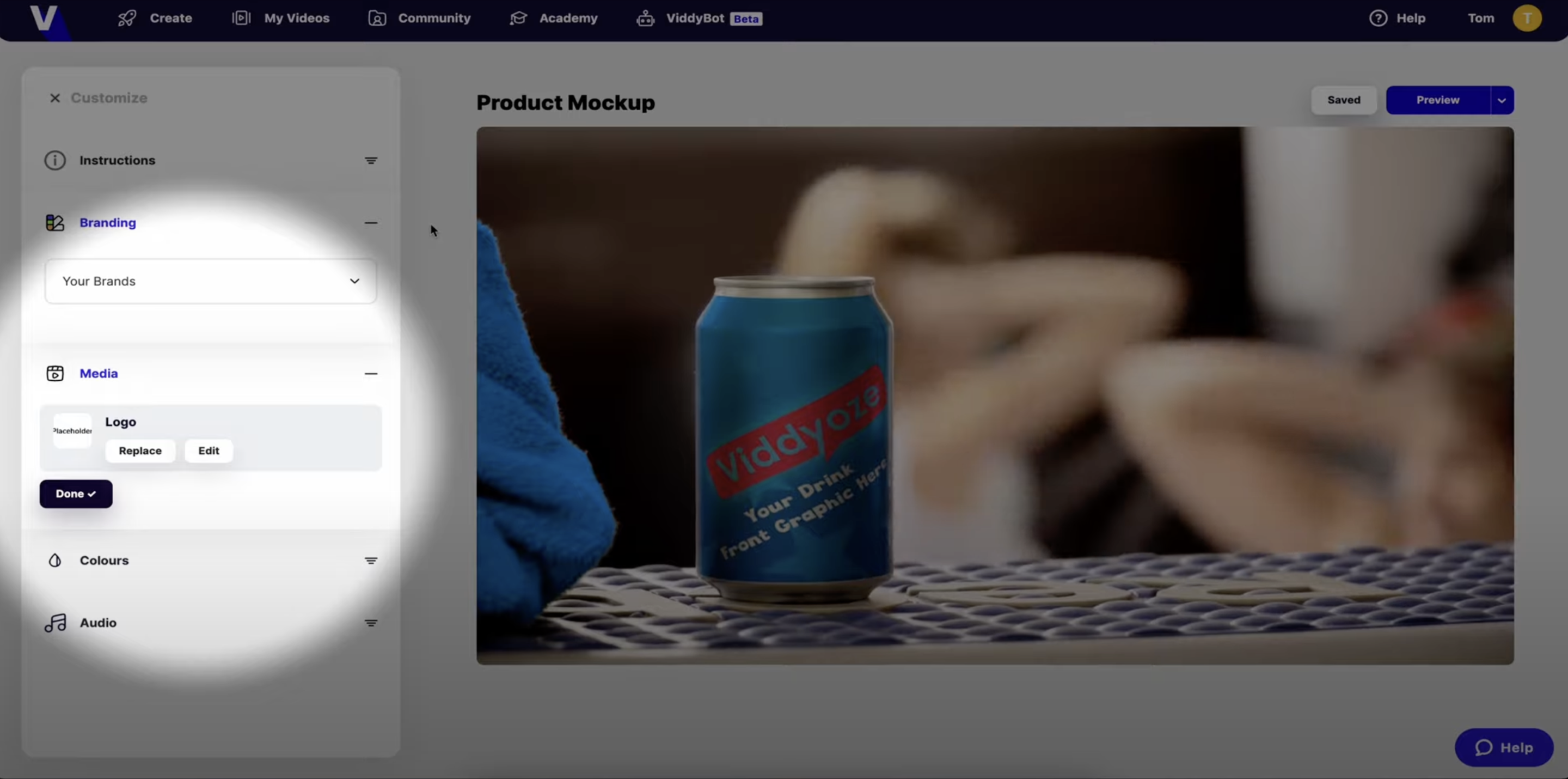The height and width of the screenshot is (779, 1568).
Task: Click the rocket icon beside Create
Action: (x=127, y=19)
